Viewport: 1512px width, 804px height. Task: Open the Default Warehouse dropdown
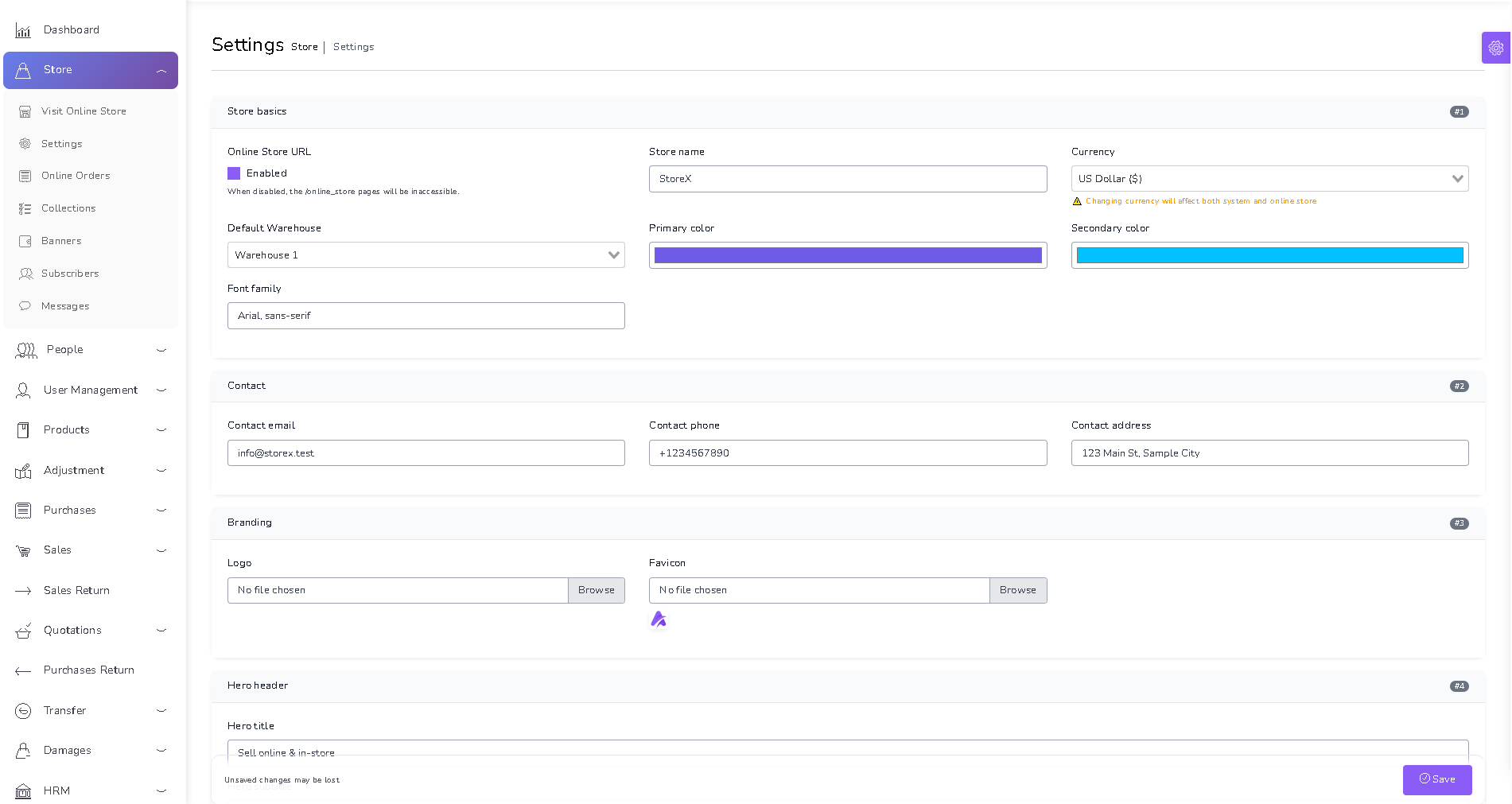click(426, 255)
